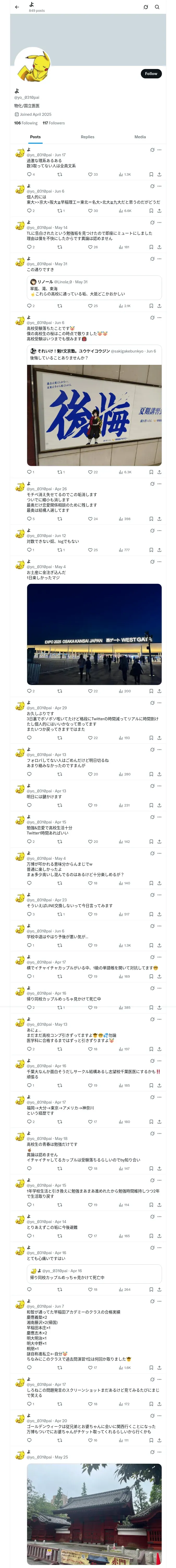Image resolution: width=176 pixels, height=1568 pixels.
Task: Open more options menu on May 31 post
Action: (160, 259)
